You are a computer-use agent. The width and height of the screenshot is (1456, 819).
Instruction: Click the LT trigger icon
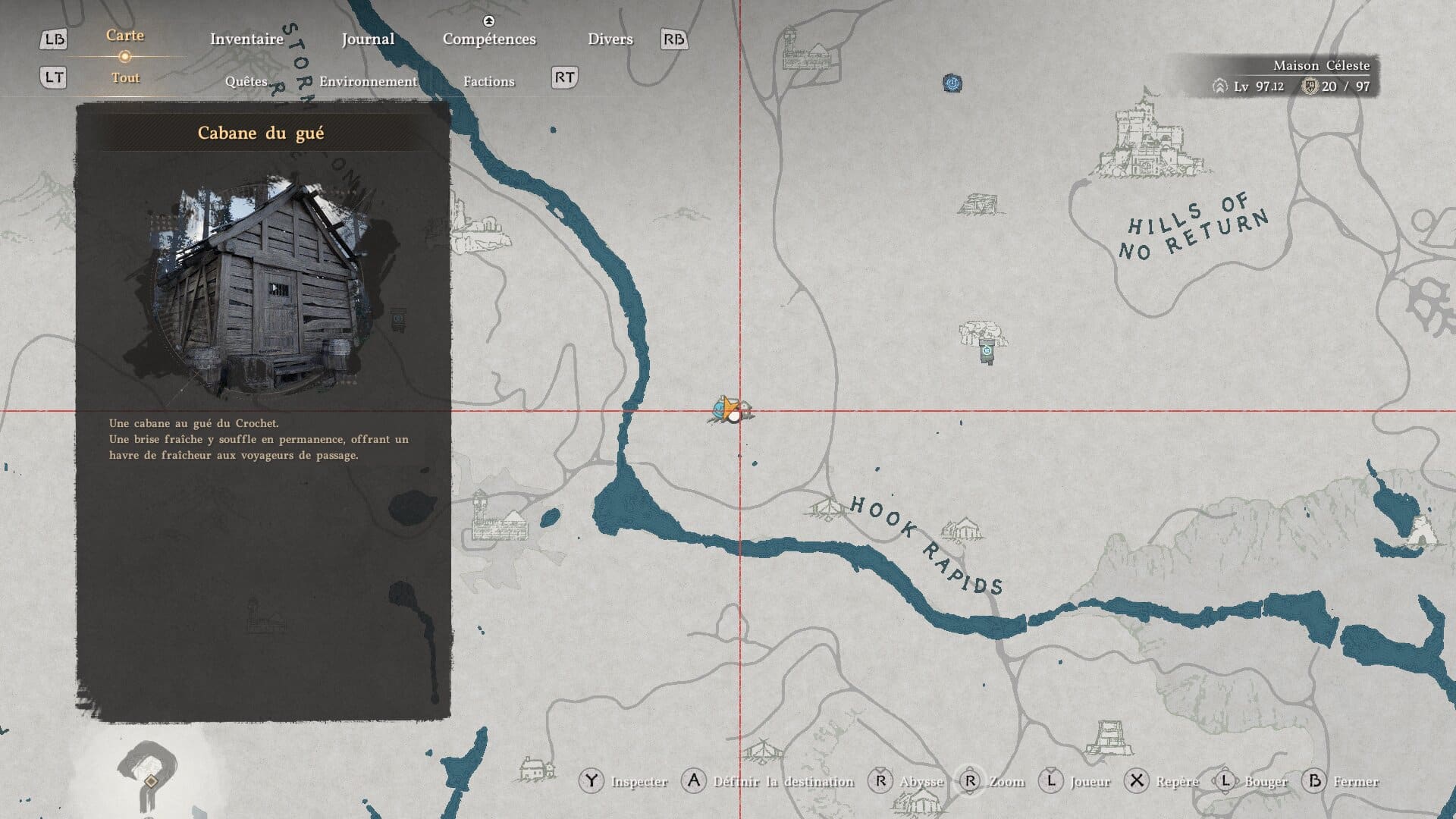tap(53, 77)
